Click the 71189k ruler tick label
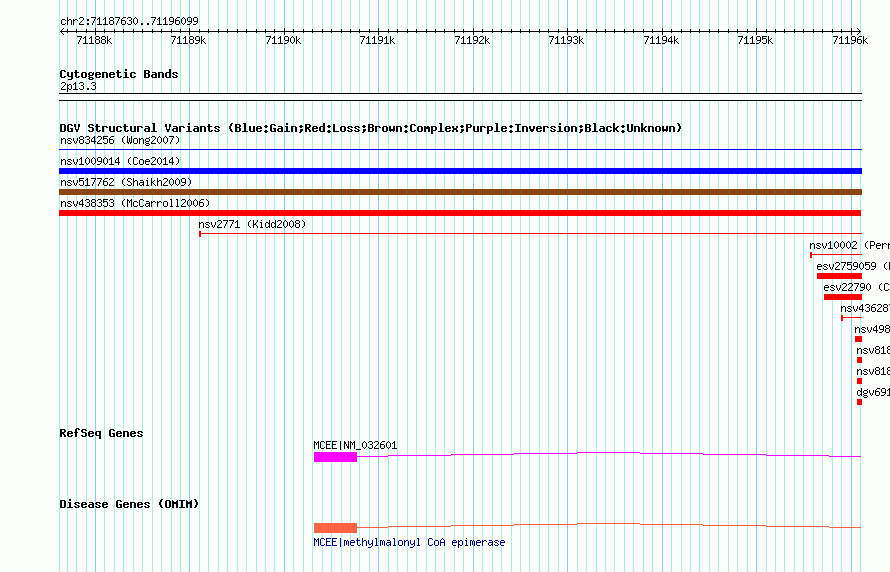This screenshot has height=572, width=890. [x=188, y=40]
